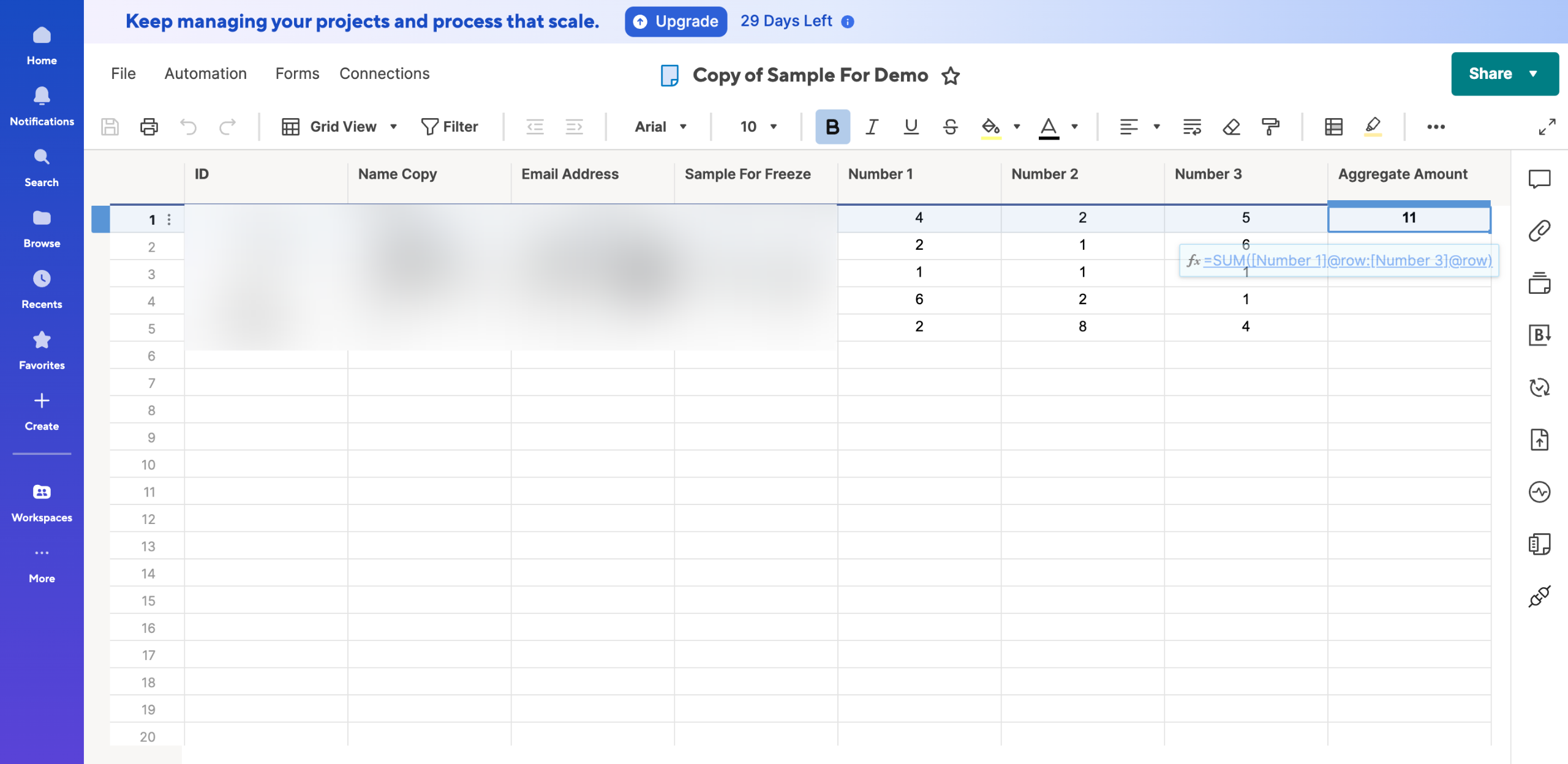Viewport: 1568px width, 764px height.
Task: Toggle Strikethrough formatting
Action: tap(950, 127)
